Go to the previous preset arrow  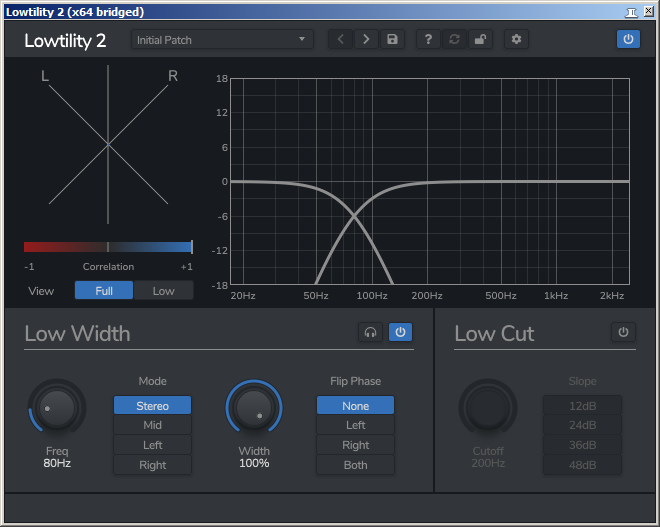(x=341, y=40)
